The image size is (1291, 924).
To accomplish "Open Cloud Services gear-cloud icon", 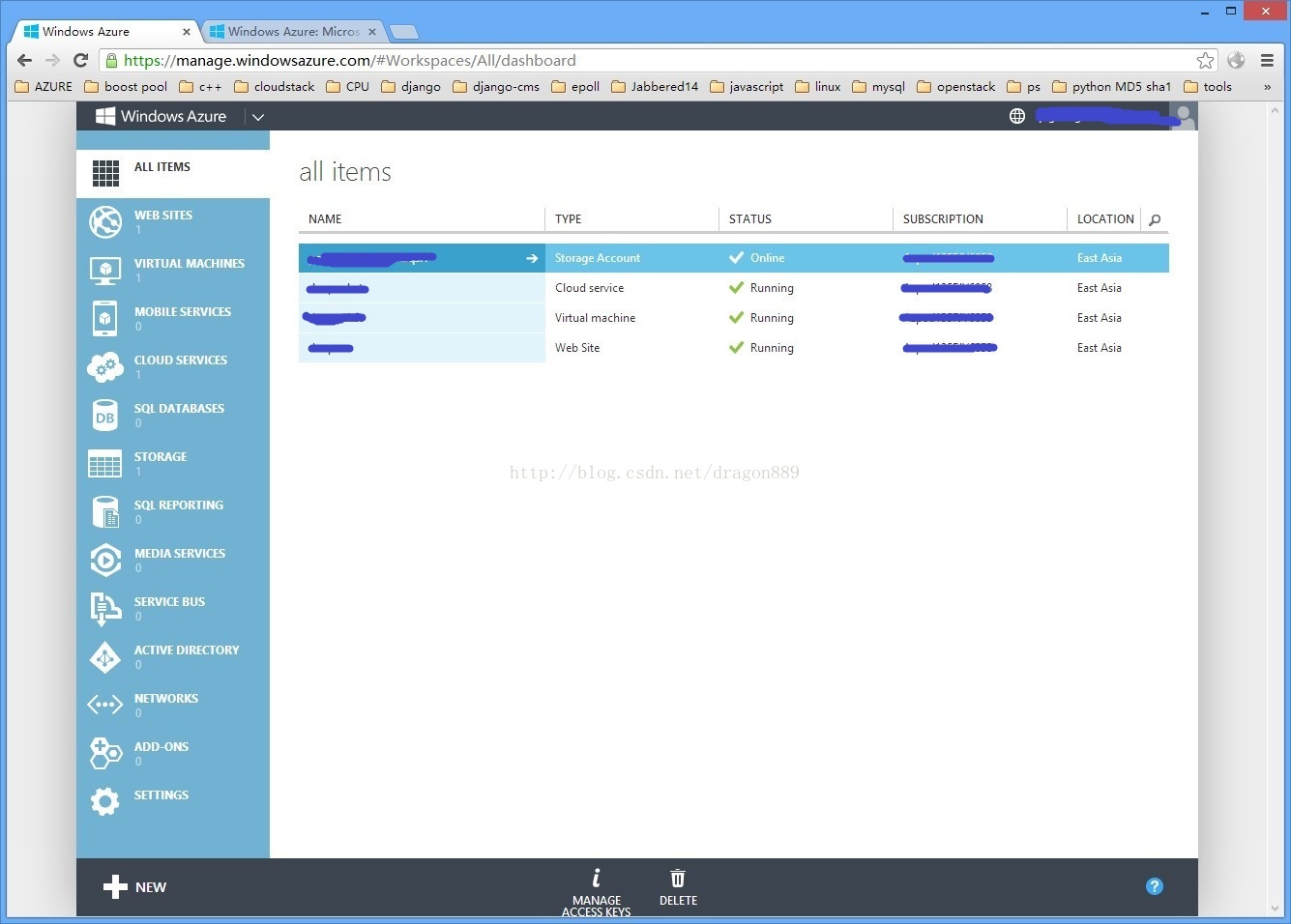I will [105, 366].
